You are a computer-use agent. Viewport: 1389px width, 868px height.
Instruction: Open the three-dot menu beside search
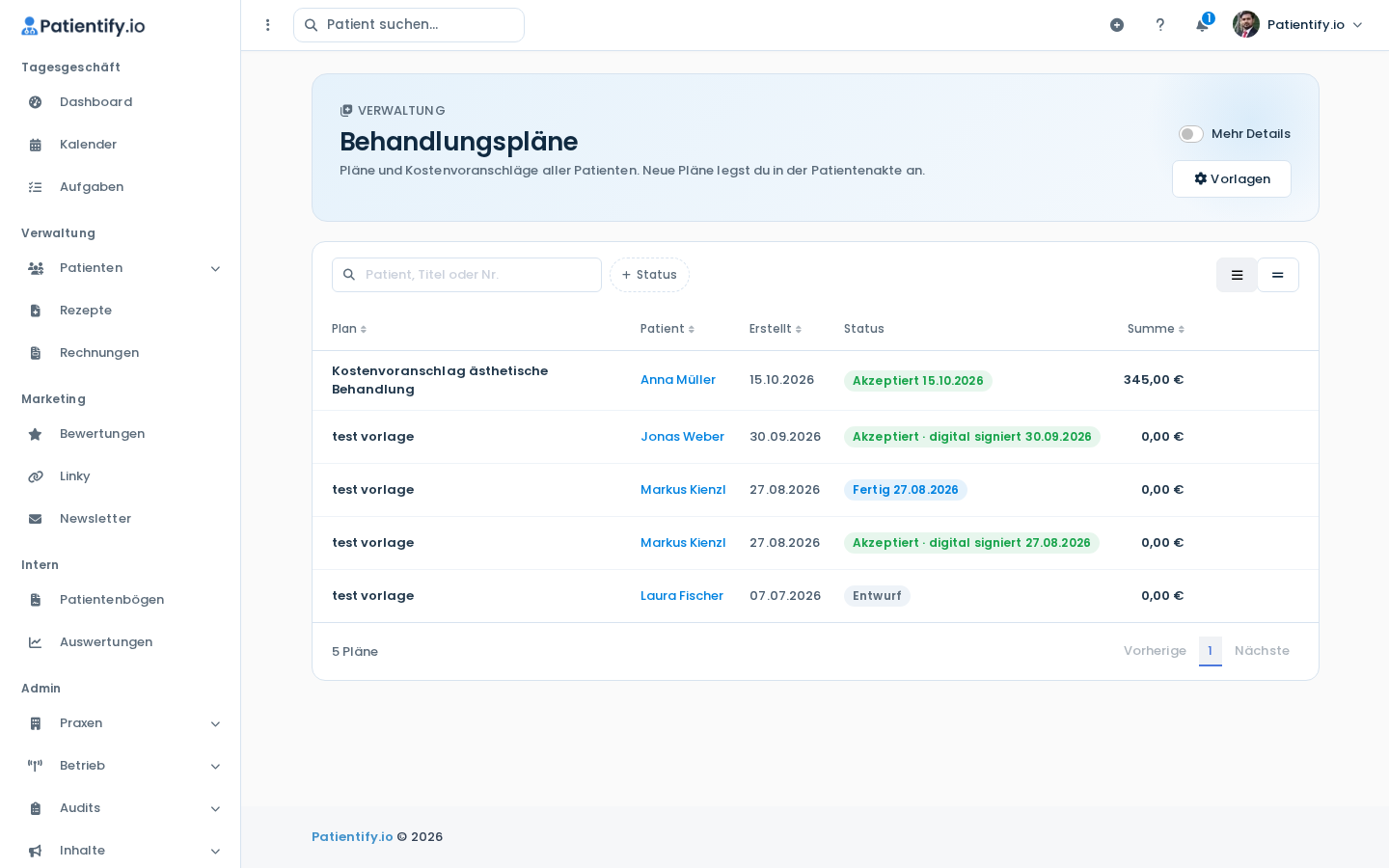(268, 25)
